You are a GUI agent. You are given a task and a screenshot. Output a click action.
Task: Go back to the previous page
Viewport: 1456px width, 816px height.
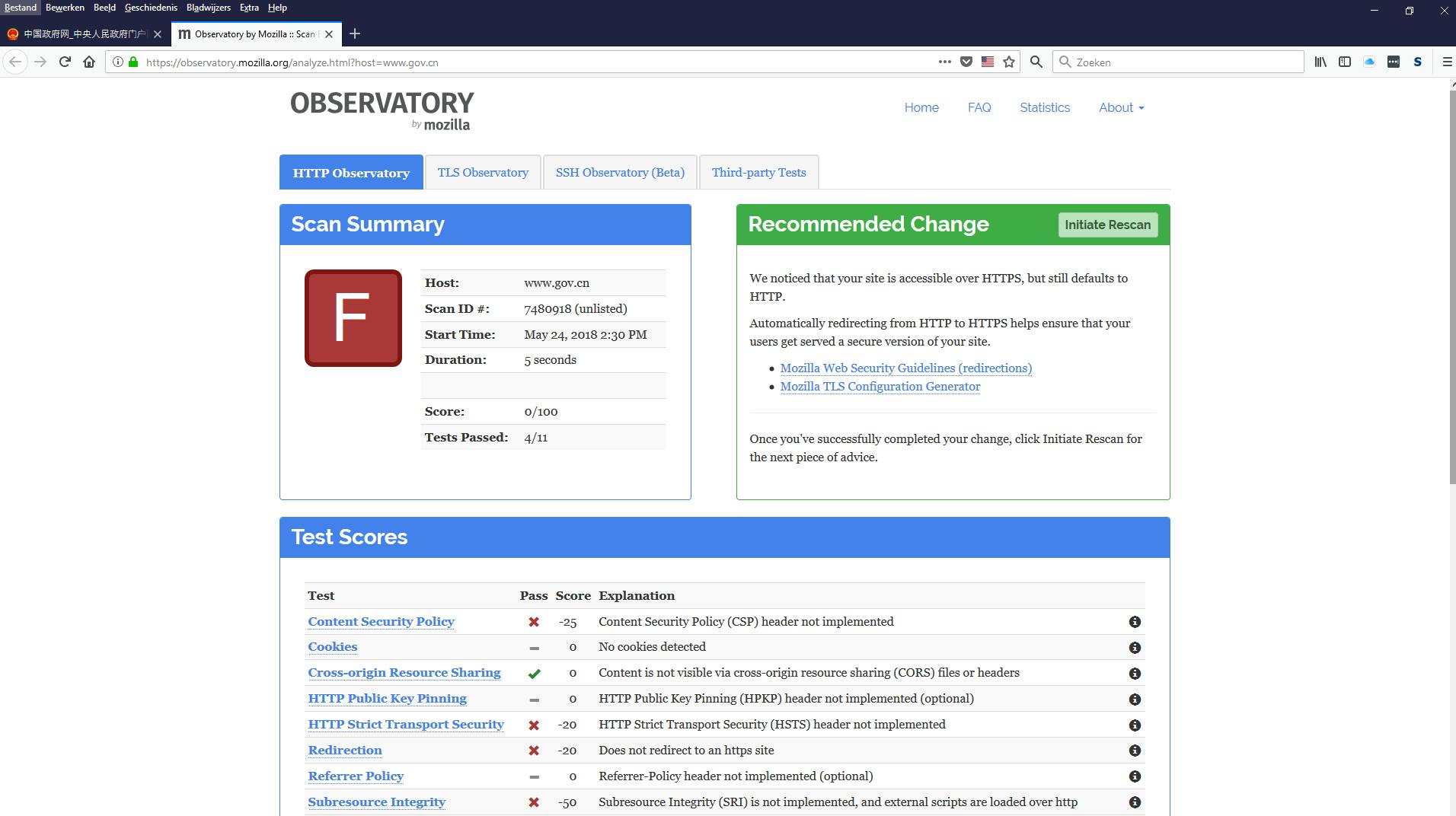[15, 62]
